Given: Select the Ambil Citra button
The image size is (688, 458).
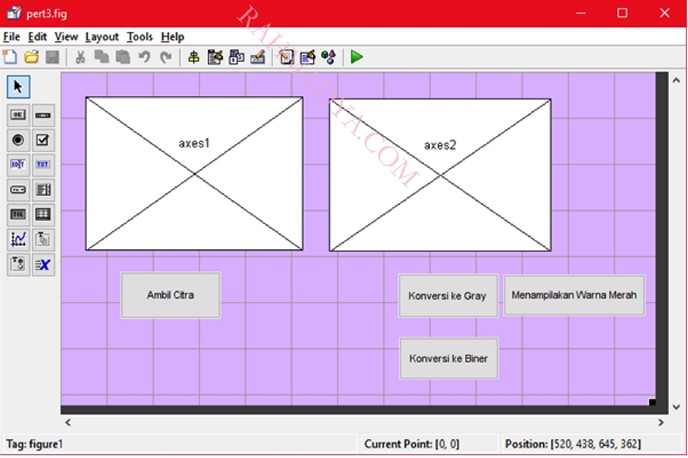Looking at the screenshot, I should [x=171, y=295].
